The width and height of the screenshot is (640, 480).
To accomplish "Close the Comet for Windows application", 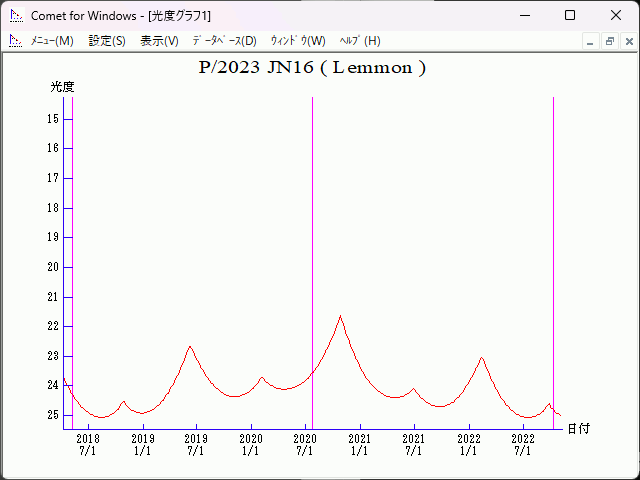I will coord(615,16).
